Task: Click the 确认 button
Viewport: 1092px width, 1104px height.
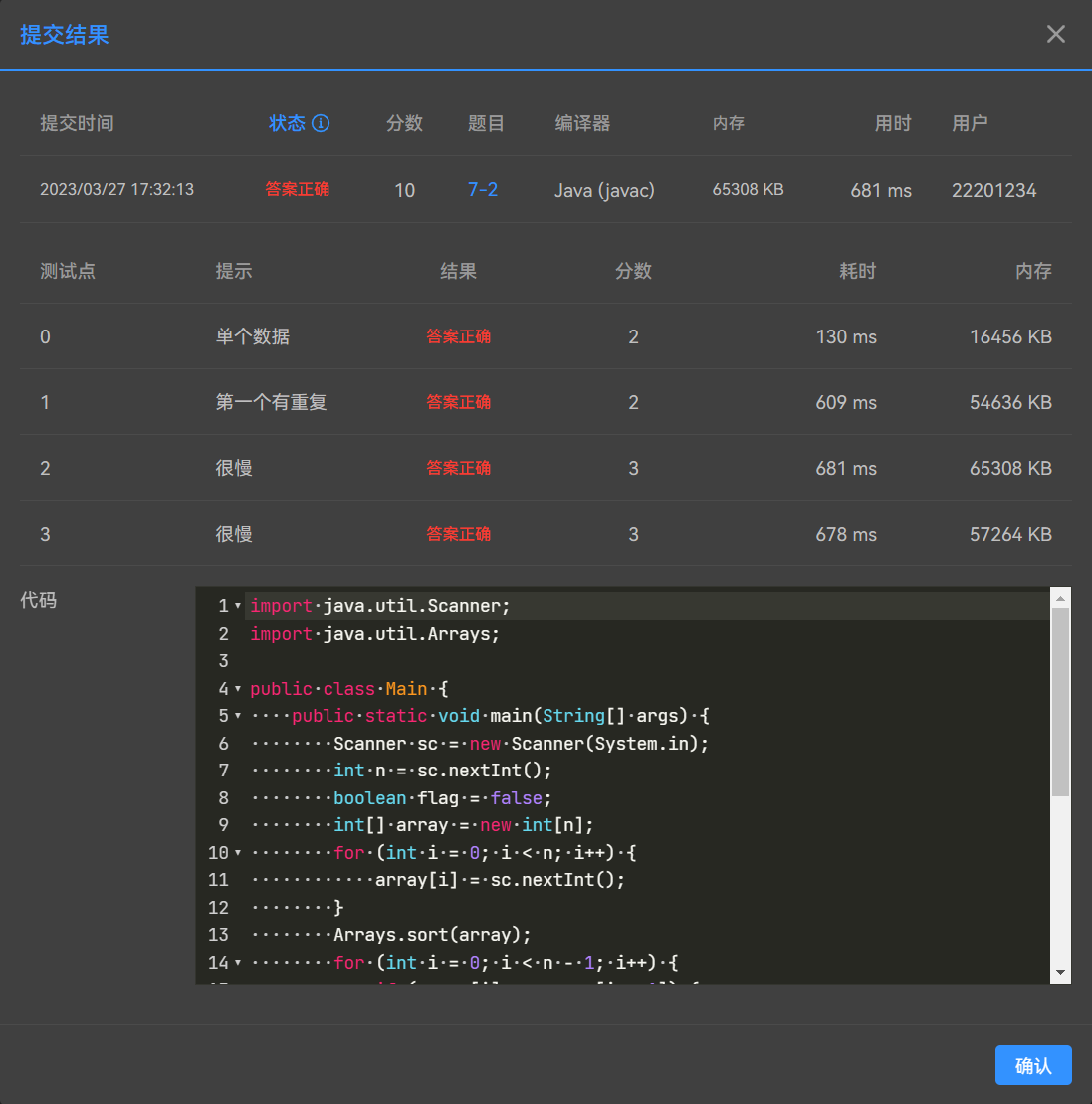Action: tap(1033, 1065)
